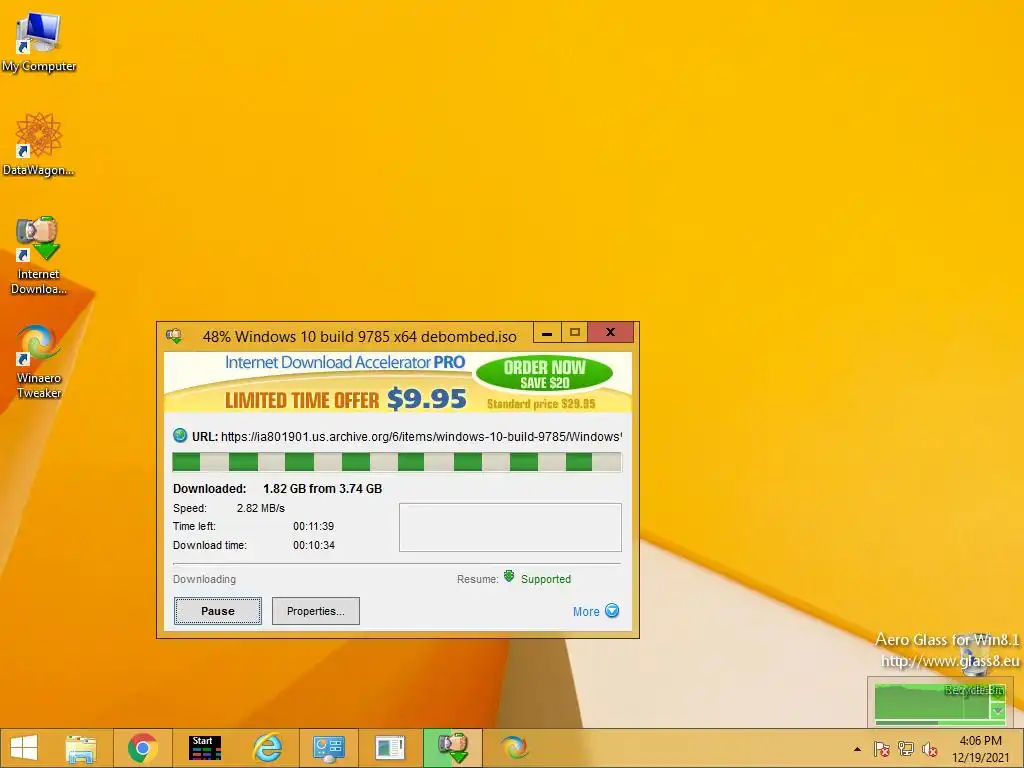Click the Supported resume status text
Screen dimensions: 1024x768
coord(546,579)
